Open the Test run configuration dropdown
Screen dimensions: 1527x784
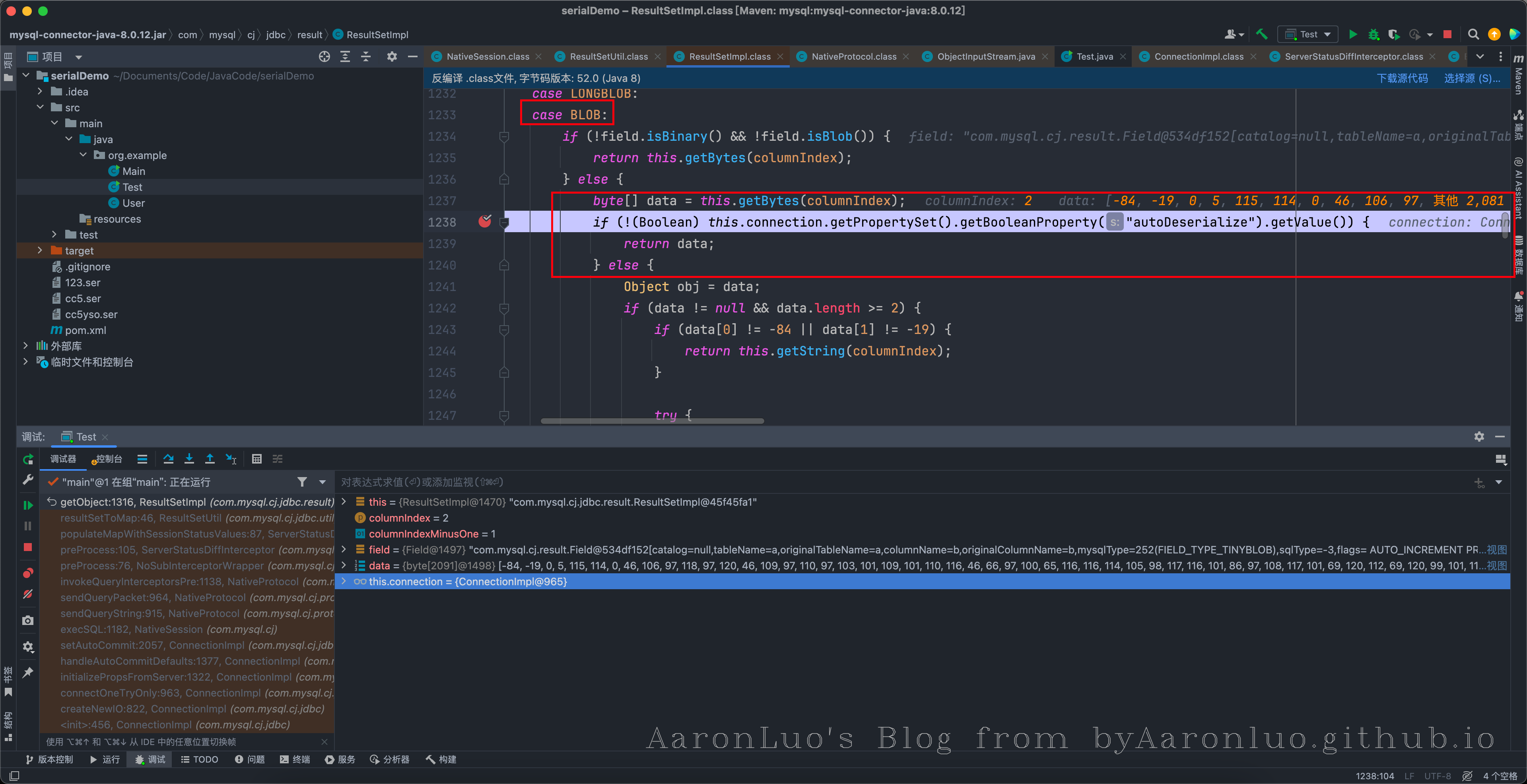[x=1308, y=34]
